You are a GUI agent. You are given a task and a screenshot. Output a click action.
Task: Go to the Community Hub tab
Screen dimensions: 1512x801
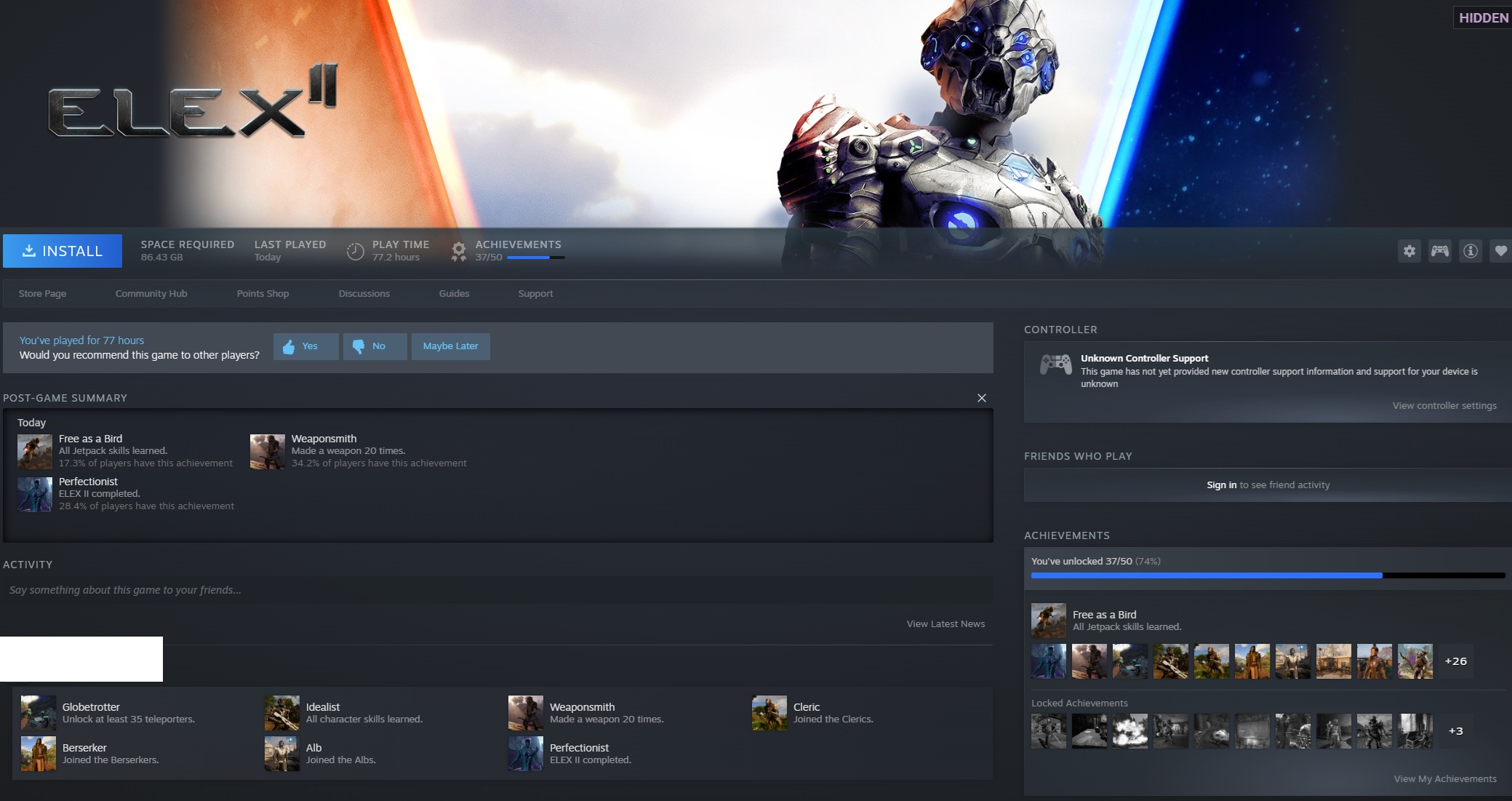[151, 294]
